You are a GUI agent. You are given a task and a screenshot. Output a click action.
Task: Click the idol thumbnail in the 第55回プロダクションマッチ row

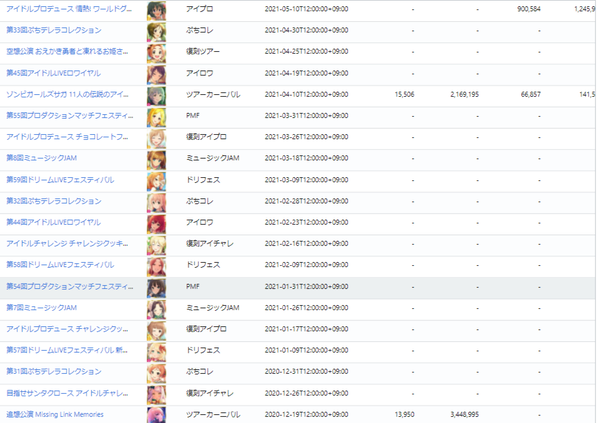click(x=157, y=118)
